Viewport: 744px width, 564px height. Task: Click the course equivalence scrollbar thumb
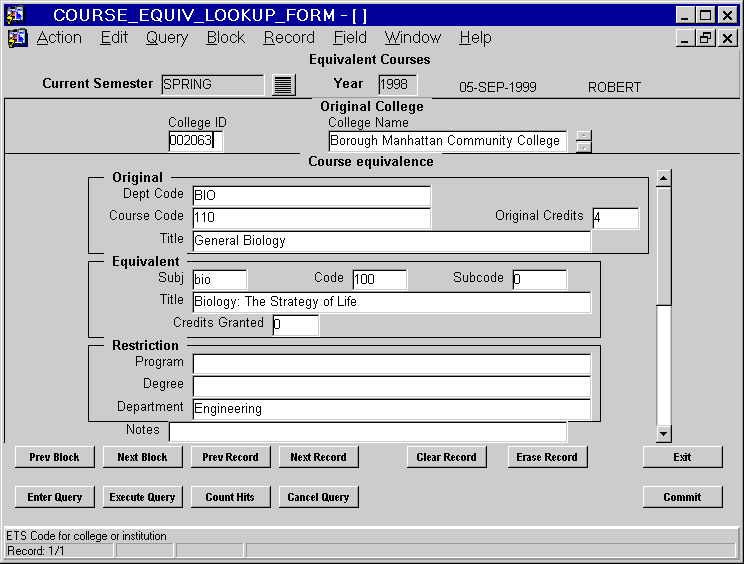click(663, 247)
